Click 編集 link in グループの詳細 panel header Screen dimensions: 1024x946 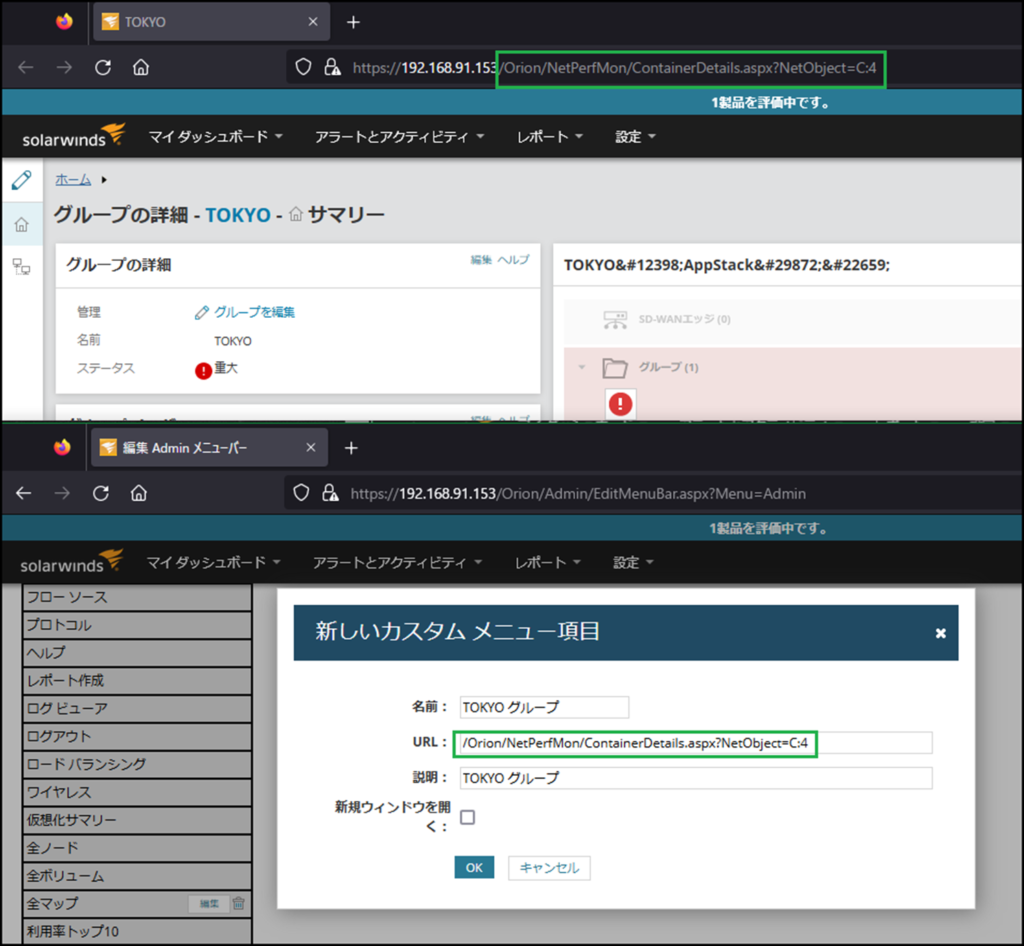tap(481, 260)
